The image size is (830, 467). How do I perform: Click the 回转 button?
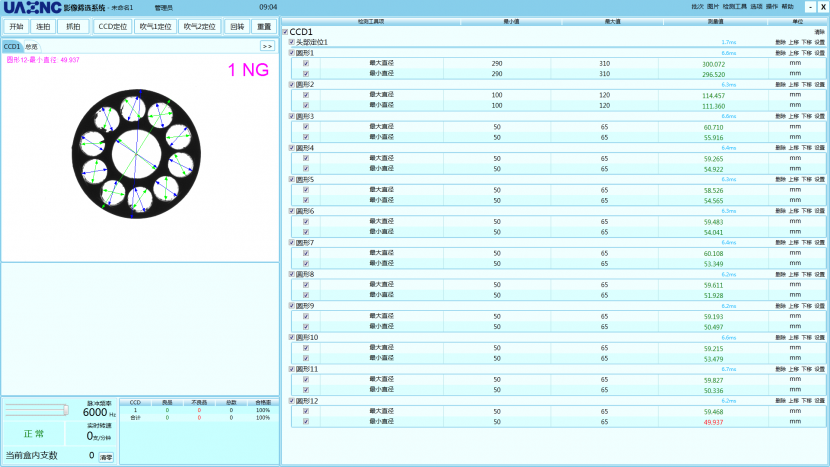coord(237,26)
